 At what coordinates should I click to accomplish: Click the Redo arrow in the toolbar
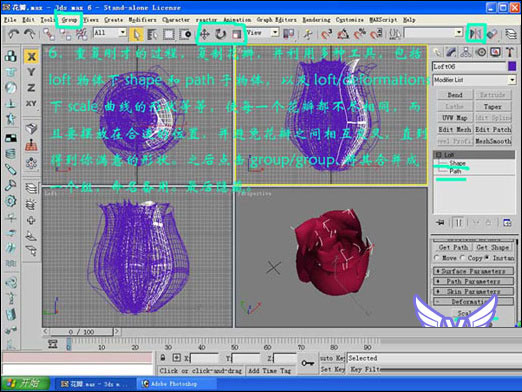point(30,34)
